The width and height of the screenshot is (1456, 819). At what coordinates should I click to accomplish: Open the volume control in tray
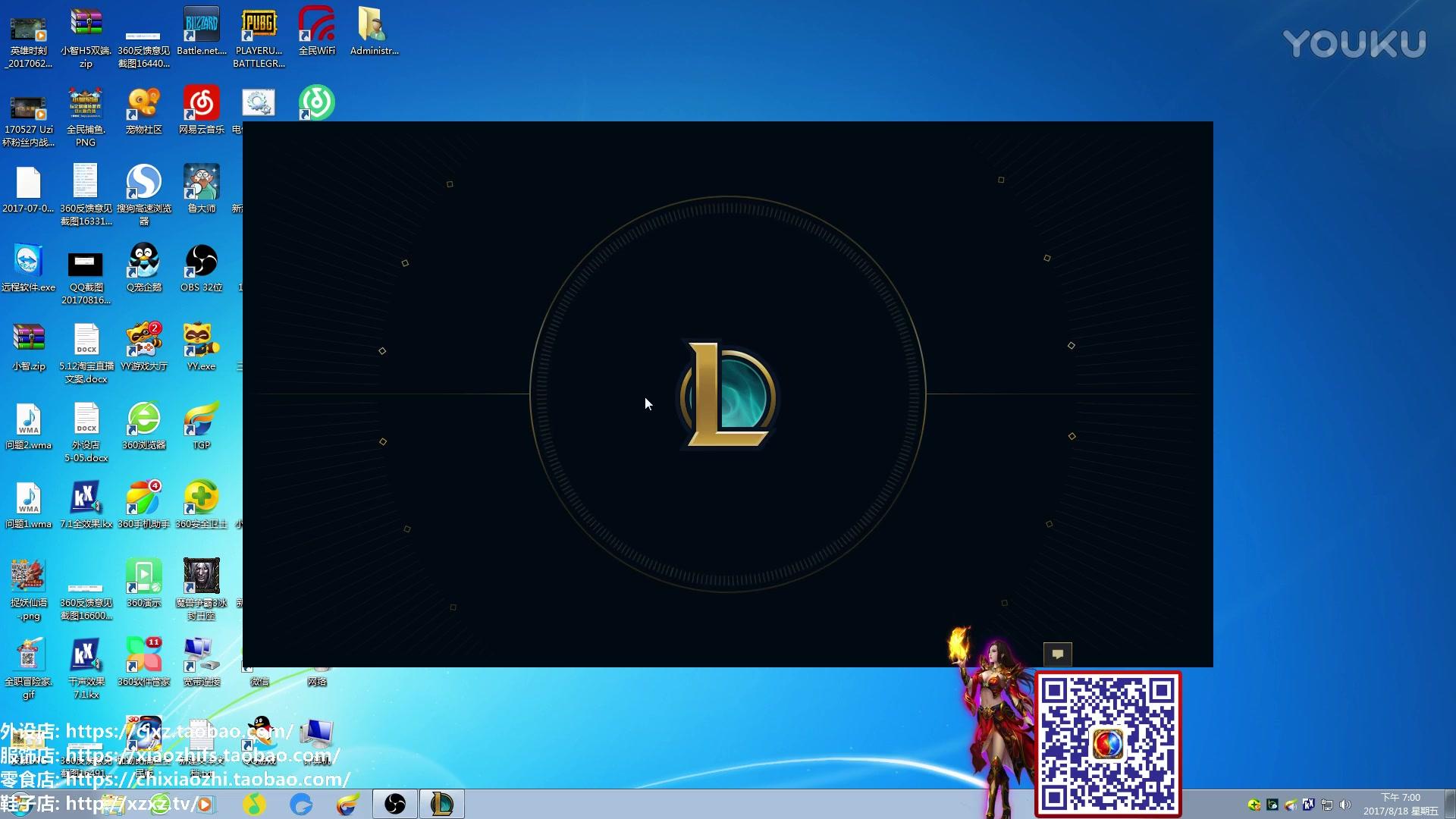[1345, 805]
